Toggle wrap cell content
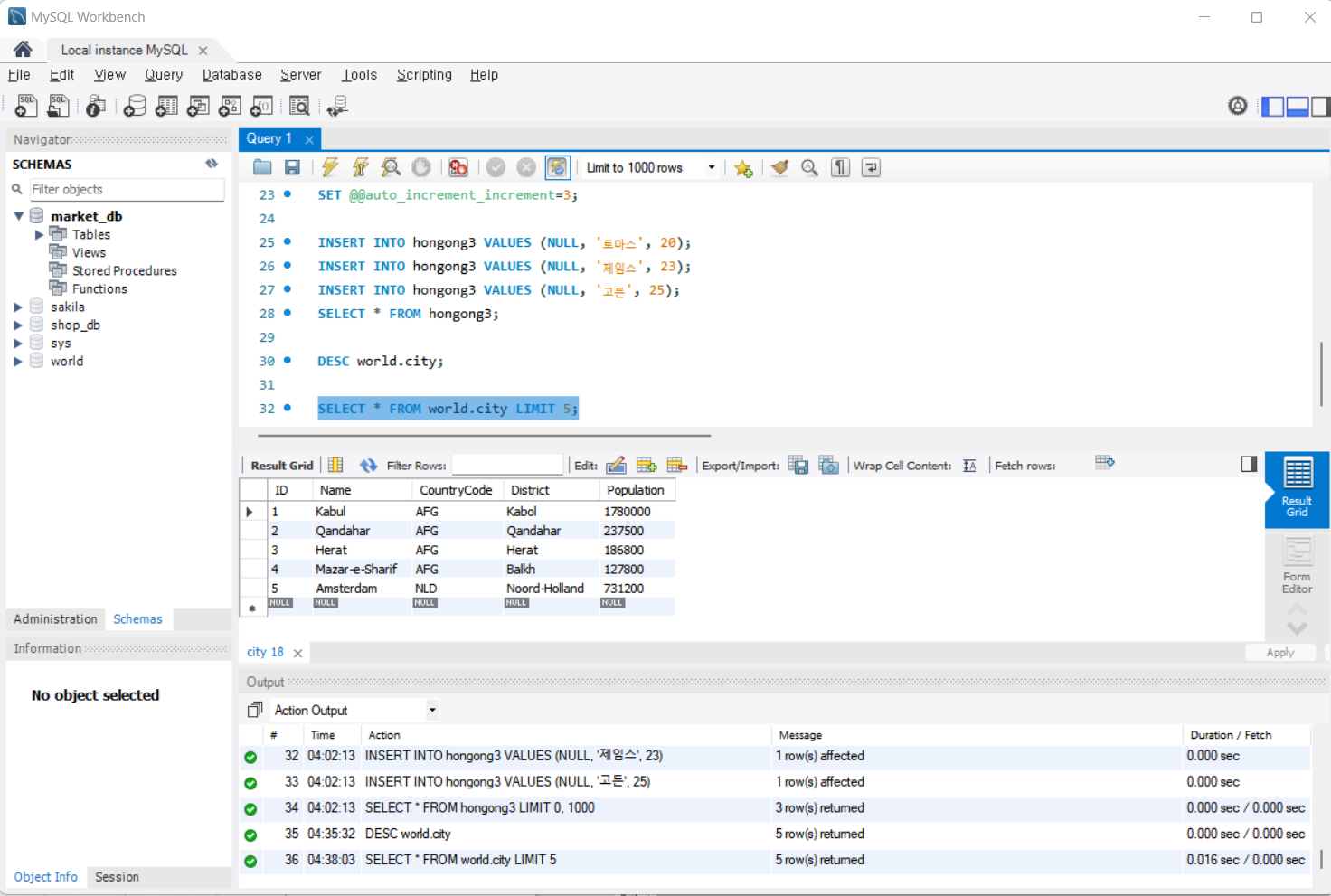The image size is (1331, 896). (969, 466)
